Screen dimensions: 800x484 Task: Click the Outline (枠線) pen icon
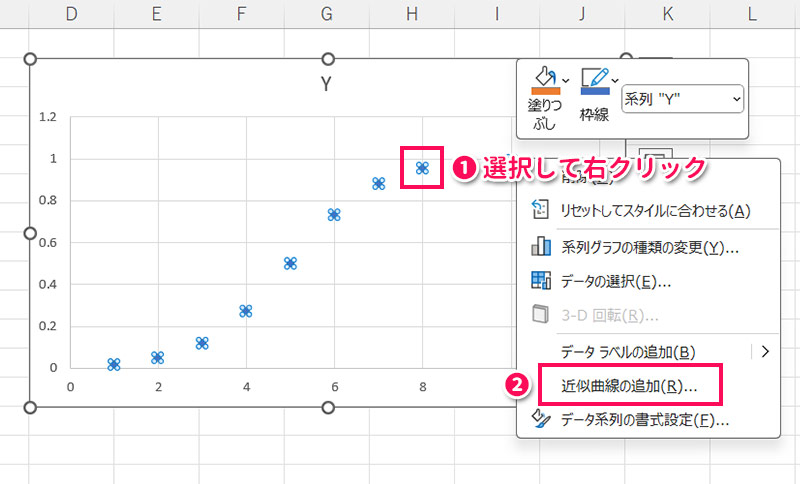tap(594, 77)
